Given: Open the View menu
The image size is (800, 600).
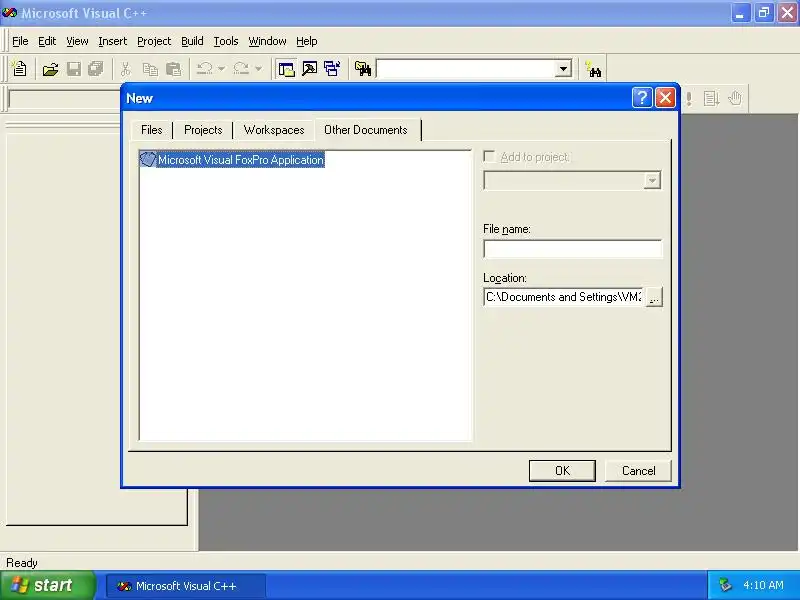Looking at the screenshot, I should [77, 41].
